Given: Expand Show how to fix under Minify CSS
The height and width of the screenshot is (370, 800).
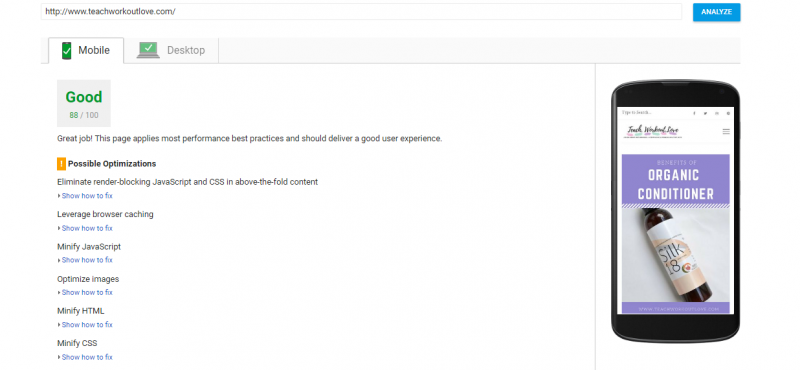Looking at the screenshot, I should click(x=85, y=357).
